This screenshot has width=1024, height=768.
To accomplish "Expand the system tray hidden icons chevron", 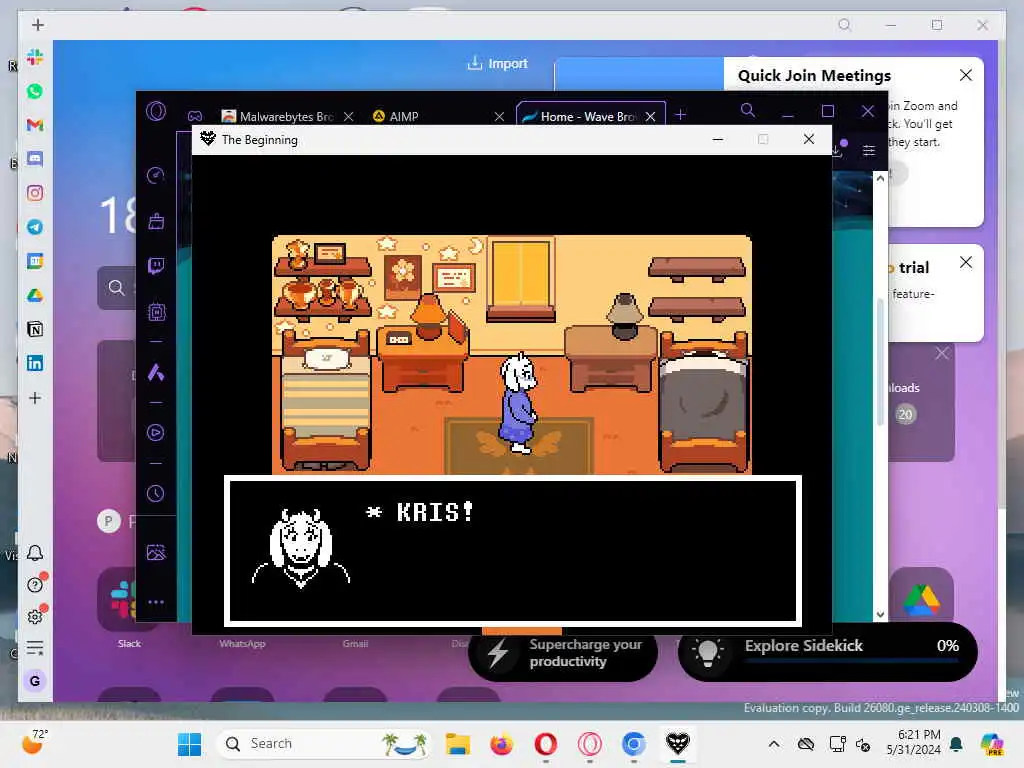I will click(x=774, y=744).
